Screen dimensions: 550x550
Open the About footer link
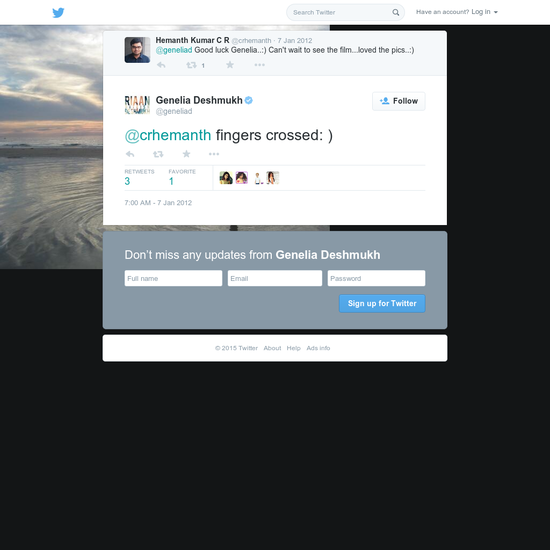[272, 348]
